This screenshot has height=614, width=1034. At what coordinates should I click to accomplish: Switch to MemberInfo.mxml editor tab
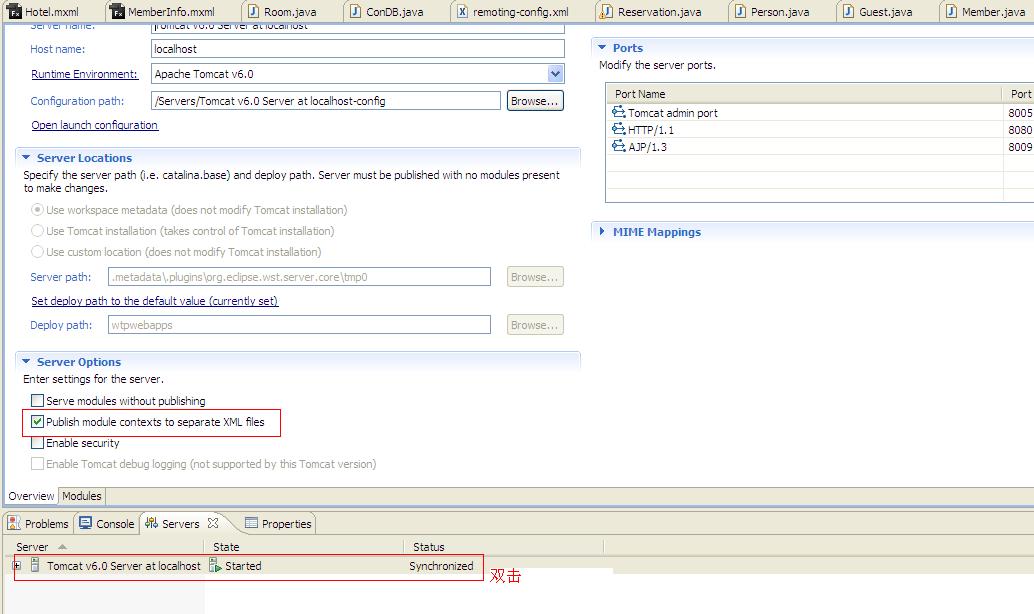[x=164, y=12]
